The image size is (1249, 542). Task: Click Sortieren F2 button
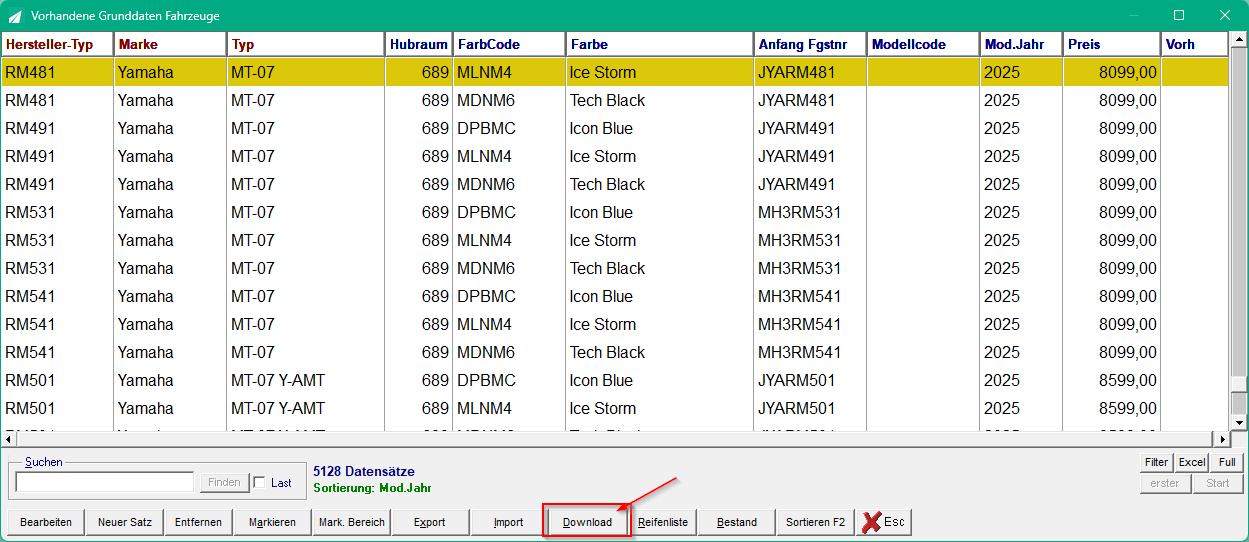pyautogui.click(x=815, y=522)
